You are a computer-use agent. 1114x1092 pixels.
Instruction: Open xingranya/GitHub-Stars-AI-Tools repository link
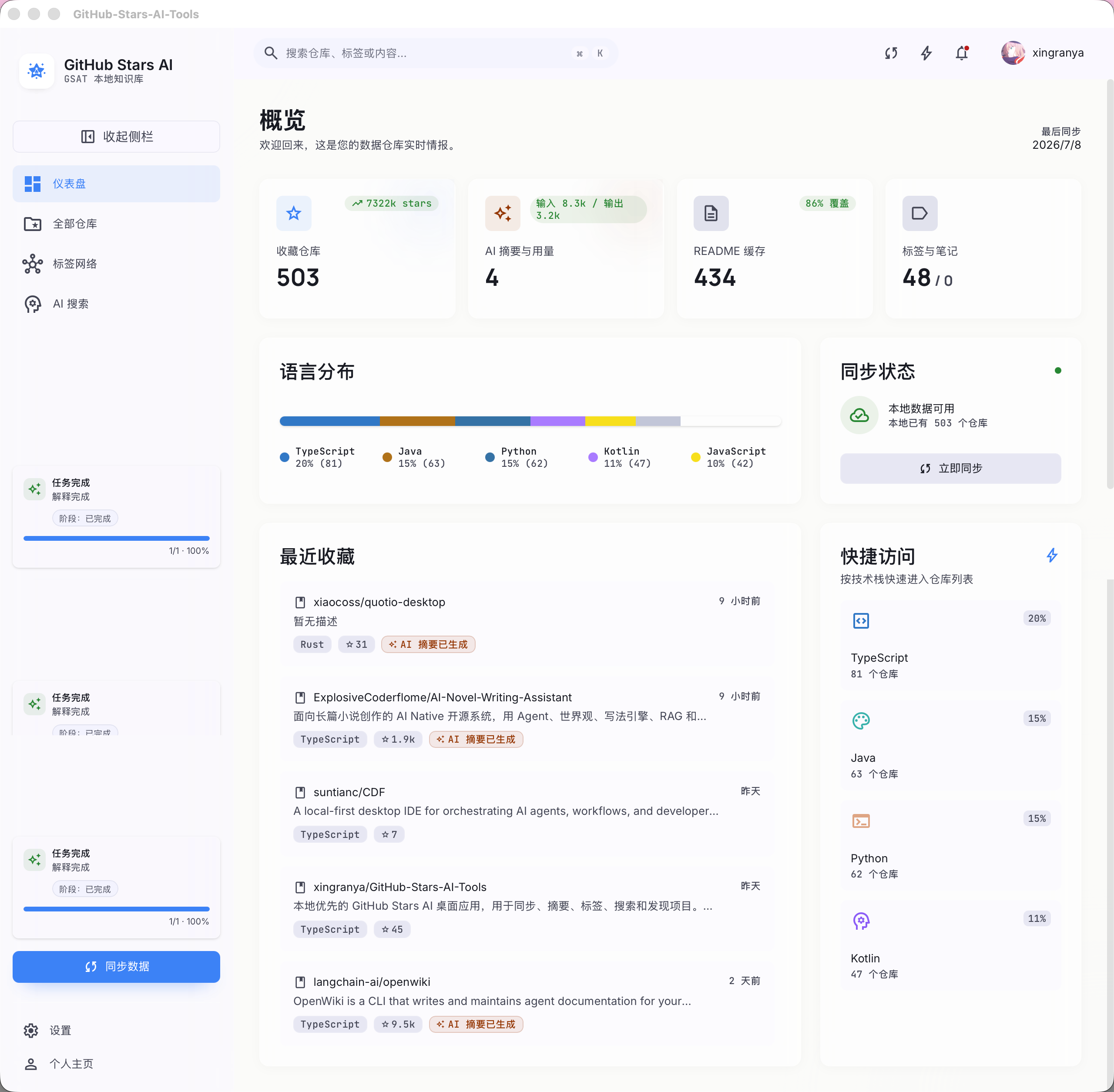400,887
